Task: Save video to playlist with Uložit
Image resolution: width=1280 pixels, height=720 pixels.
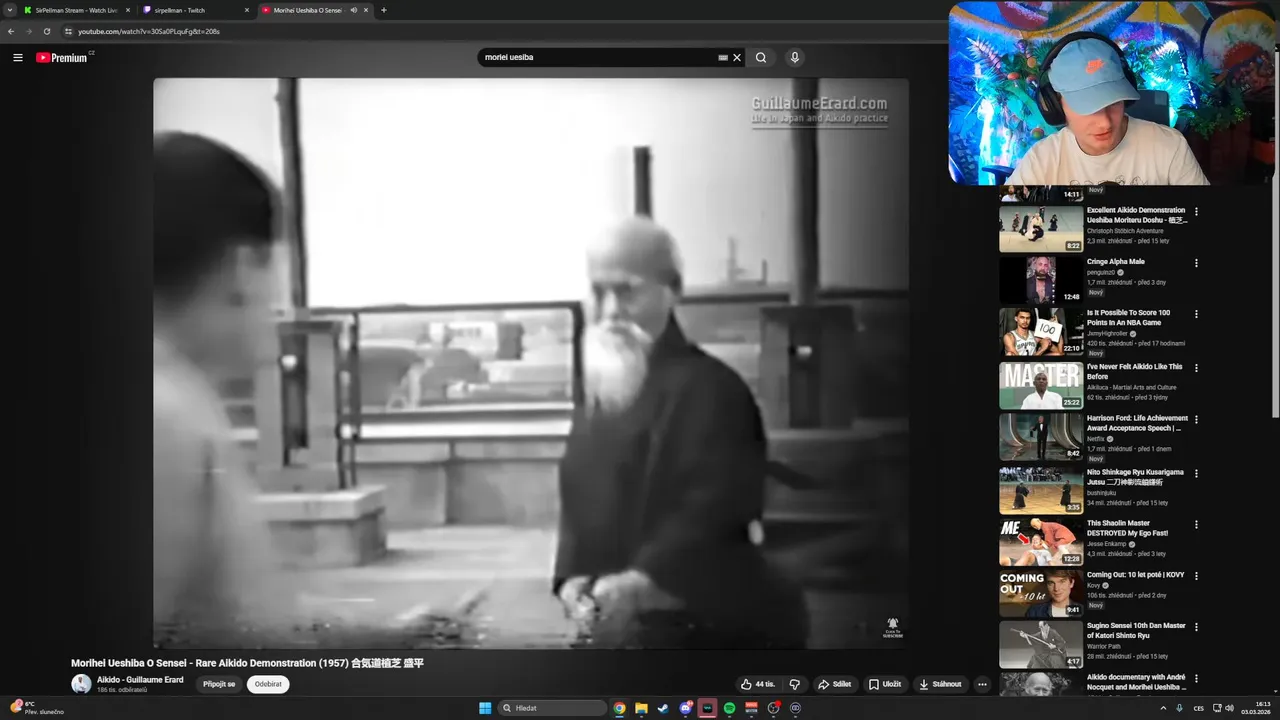Action: coord(885,684)
